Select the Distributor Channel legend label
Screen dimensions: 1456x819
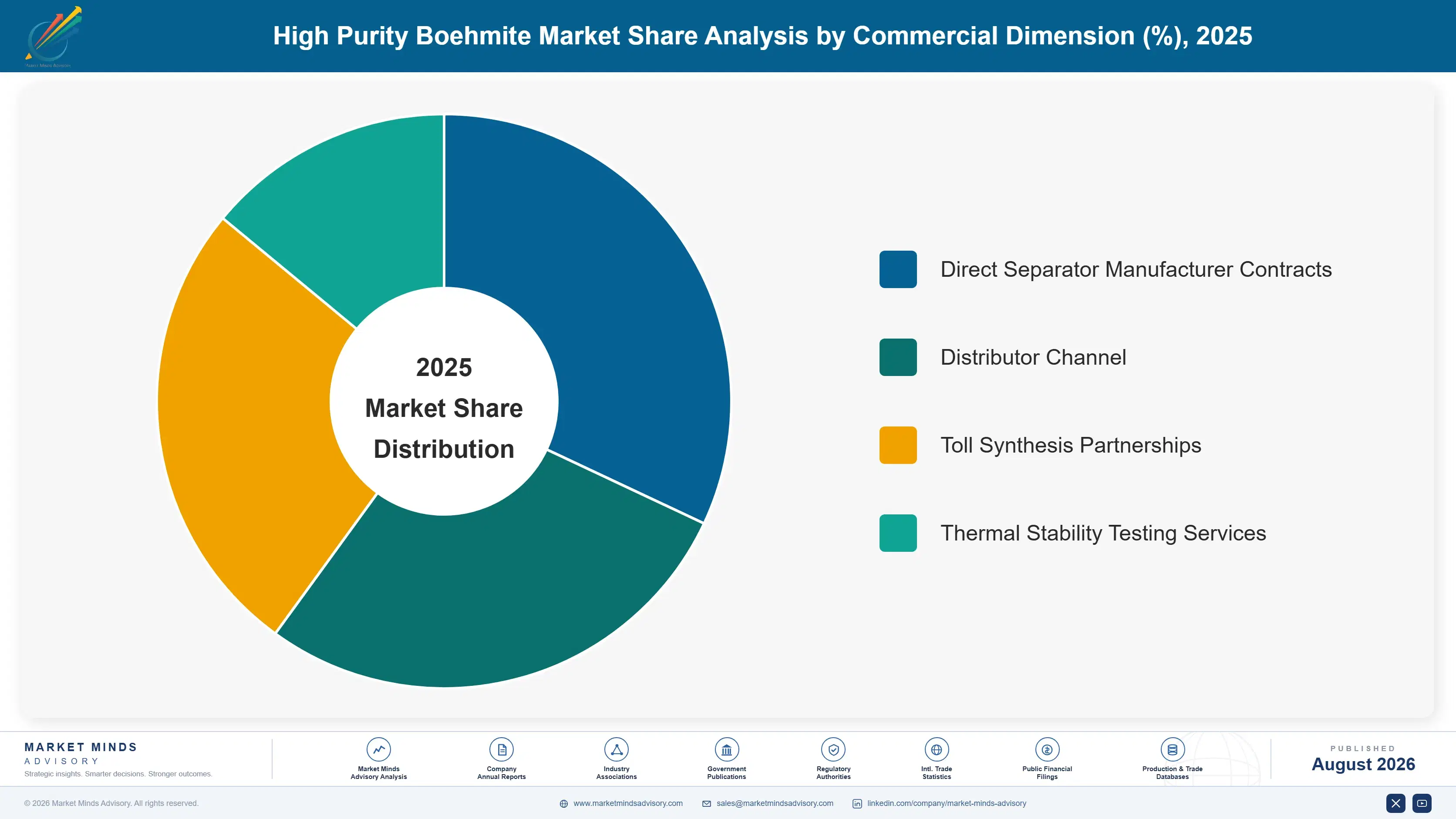click(x=1033, y=357)
